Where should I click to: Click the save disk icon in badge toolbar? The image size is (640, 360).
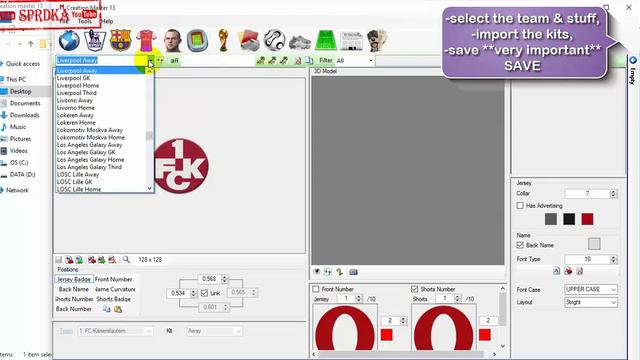[x=59, y=260]
